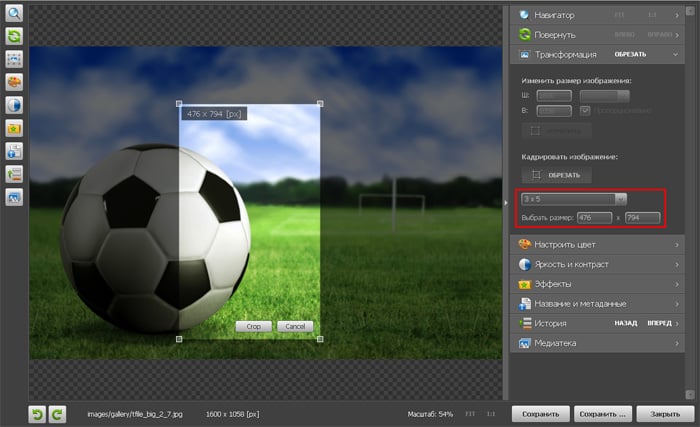Click the yellow effects folder icon

tap(15, 128)
